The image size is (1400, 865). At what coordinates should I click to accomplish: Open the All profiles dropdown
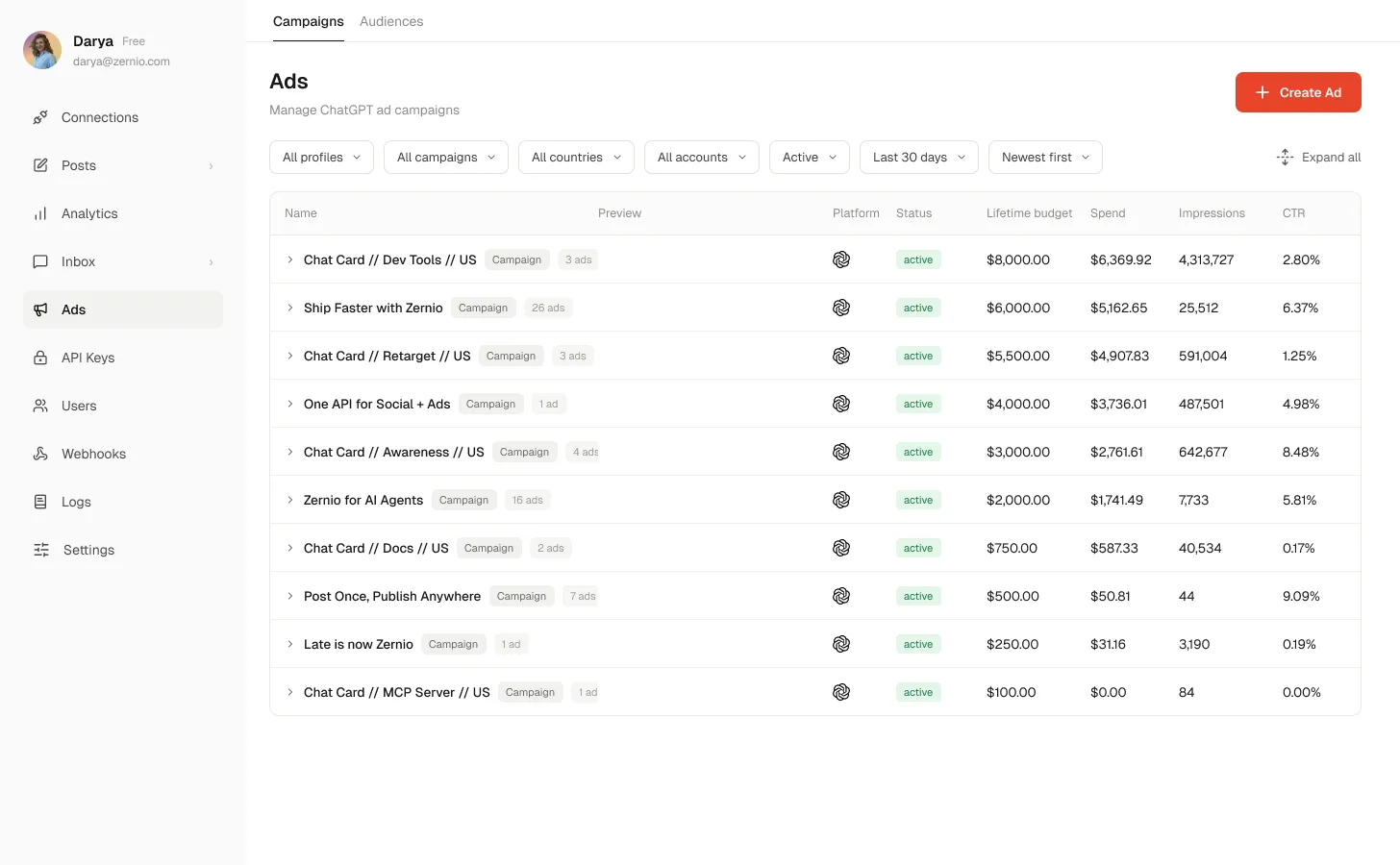[x=321, y=158]
